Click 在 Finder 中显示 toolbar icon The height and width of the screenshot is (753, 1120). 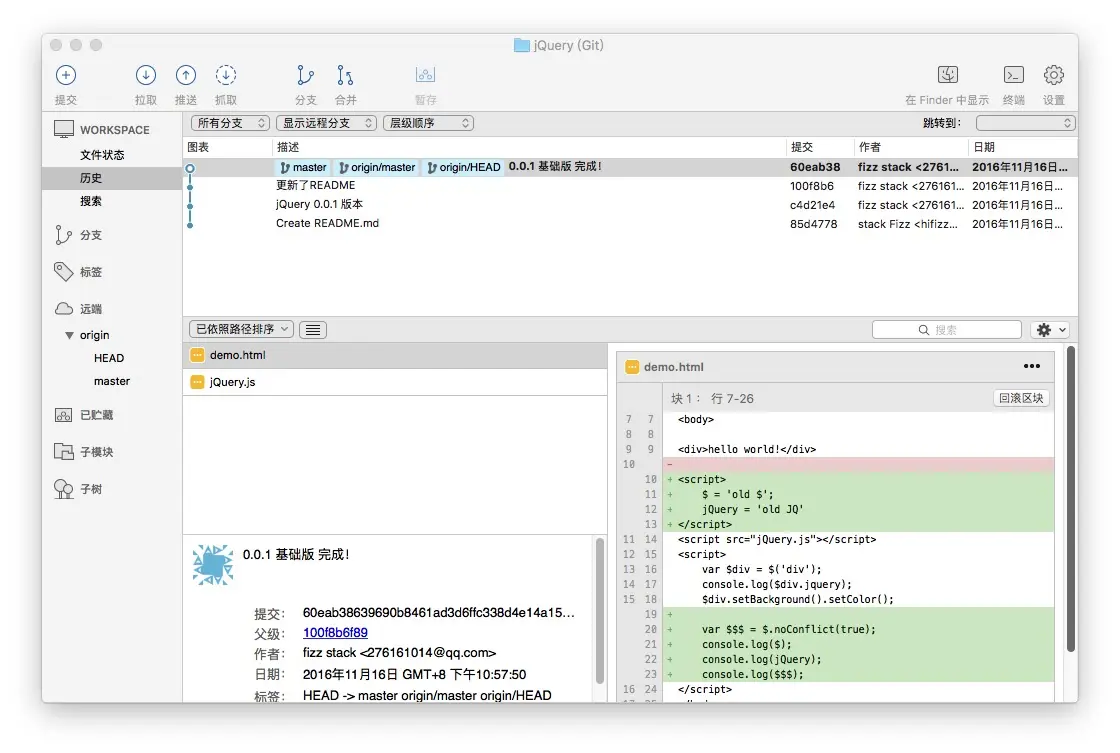[x=947, y=75]
